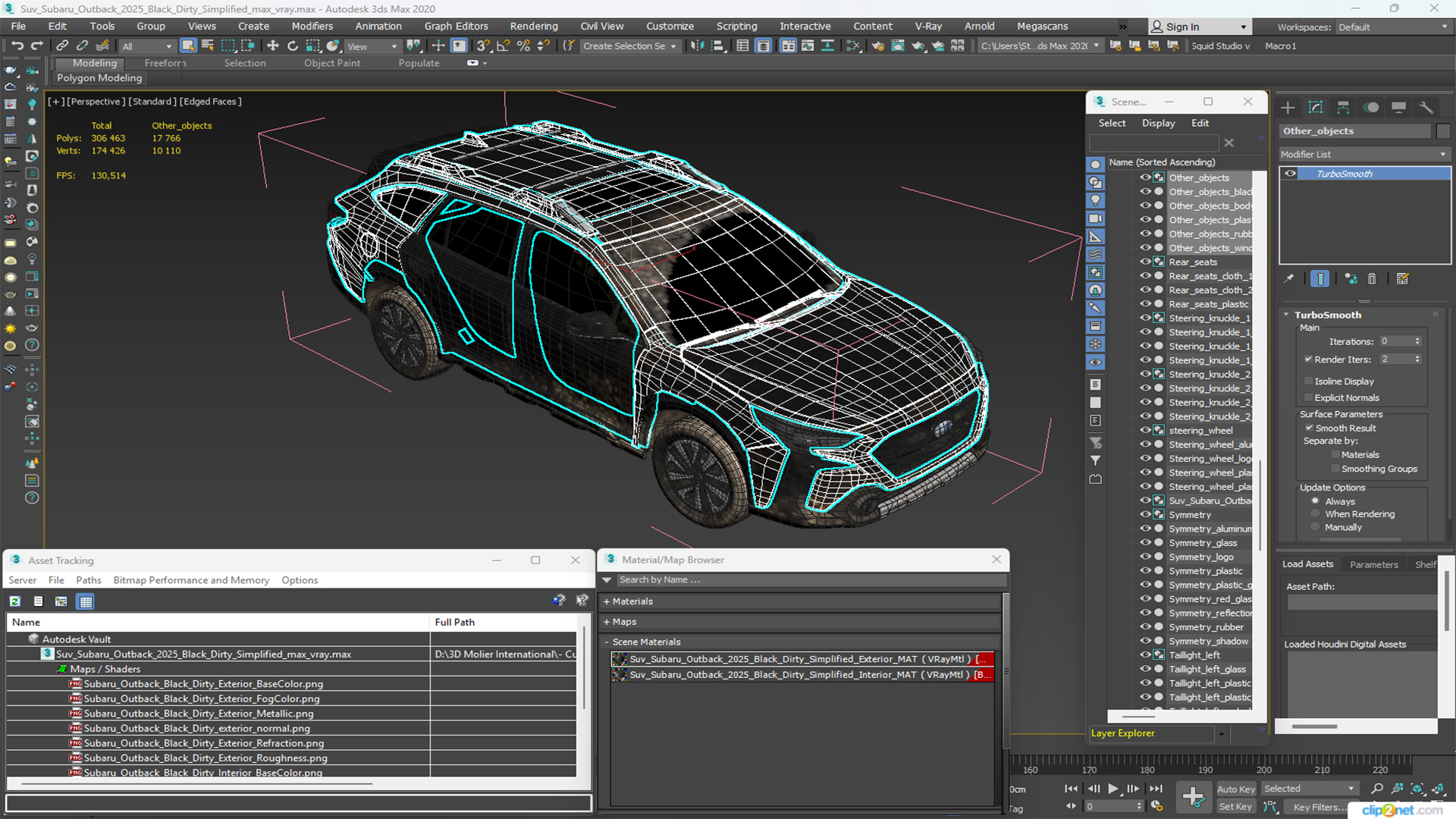Toggle TurboSmooth modifier eye icon
Image resolution: width=1456 pixels, height=819 pixels.
[1290, 174]
